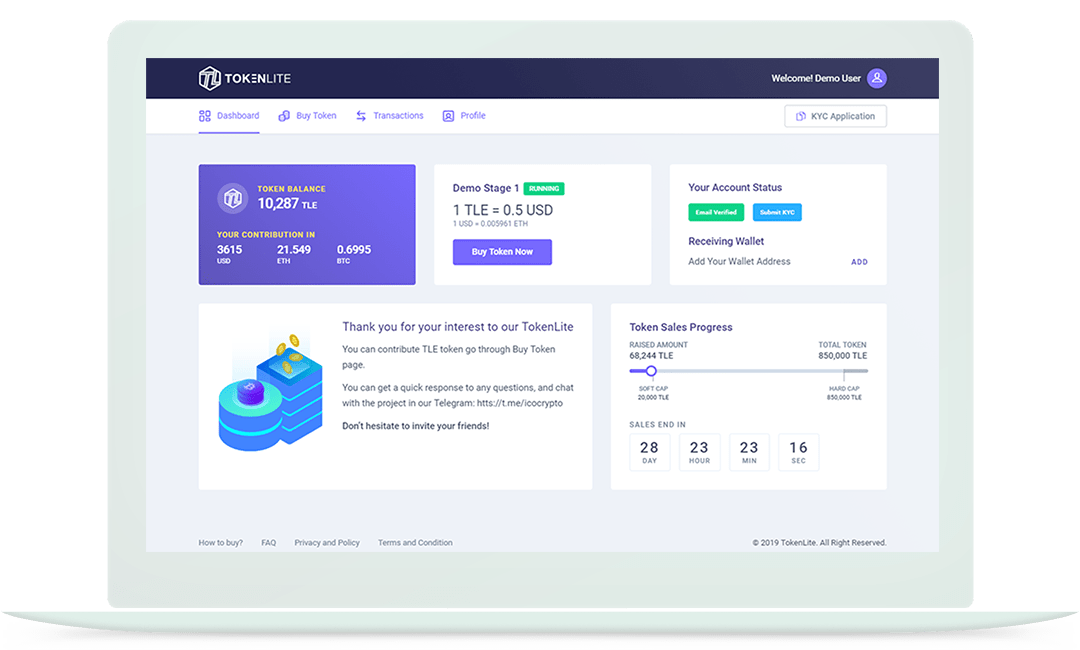Click the token sales progress slider handle

point(651,371)
